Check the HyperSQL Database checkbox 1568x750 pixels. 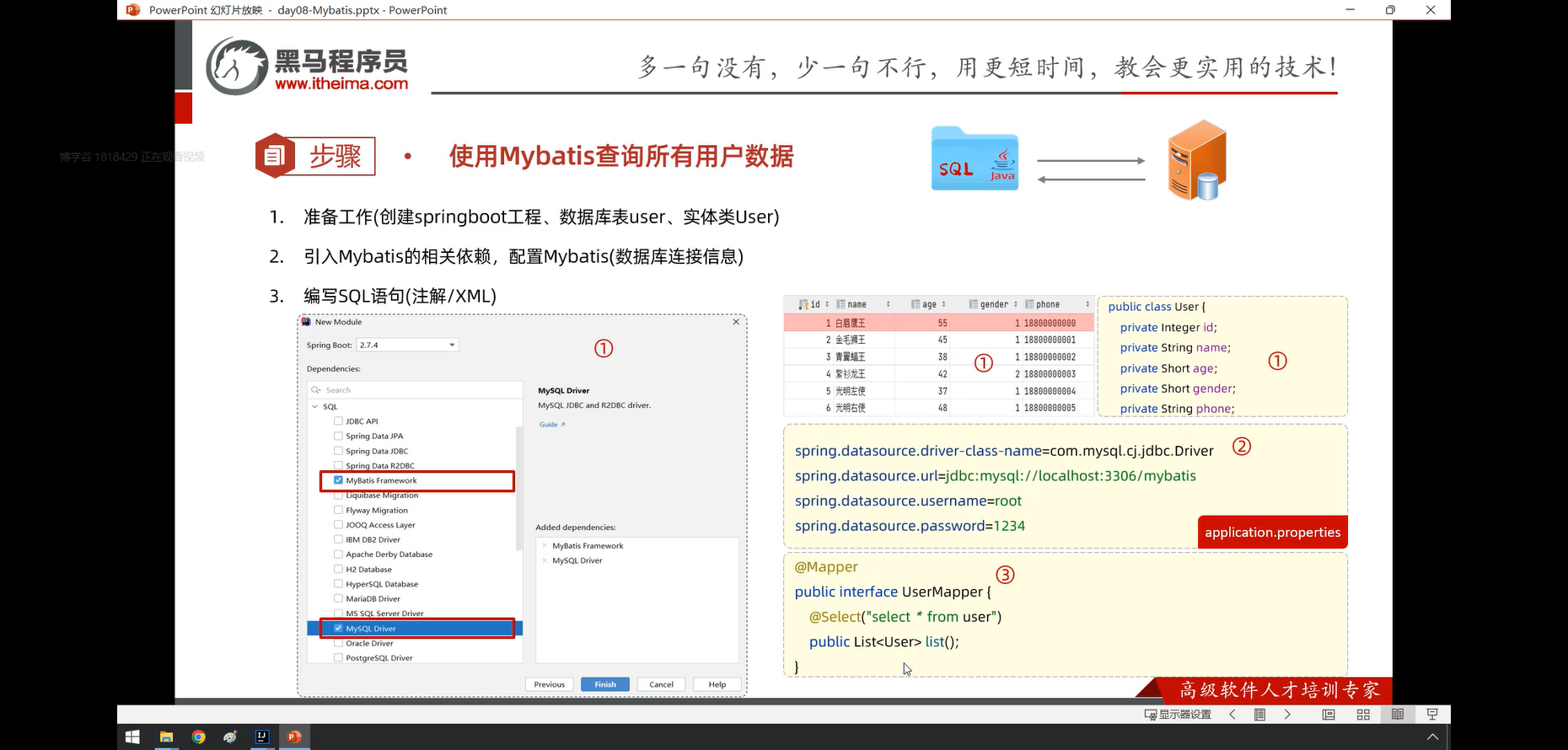click(338, 584)
